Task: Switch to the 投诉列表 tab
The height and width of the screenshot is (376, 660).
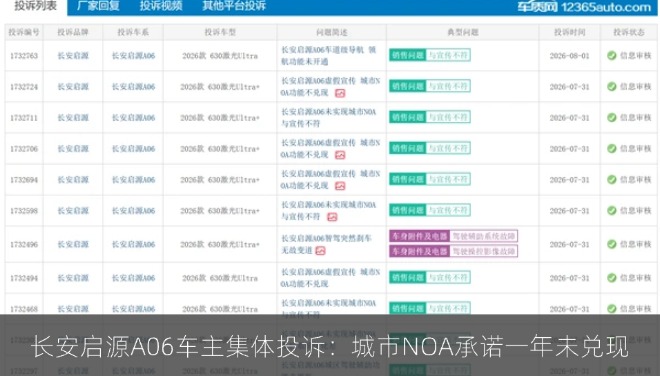Action: [35, 6]
